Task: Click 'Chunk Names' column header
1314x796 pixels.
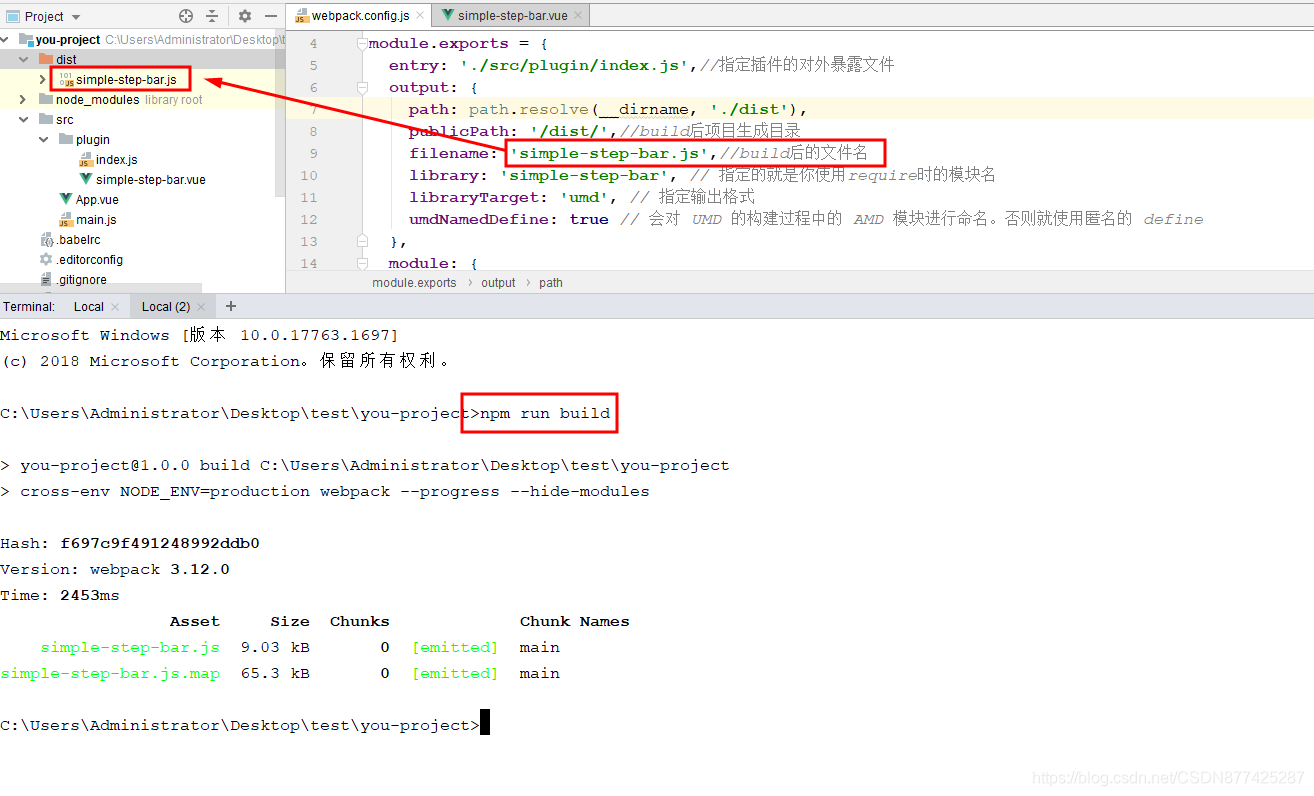Action: click(x=574, y=621)
